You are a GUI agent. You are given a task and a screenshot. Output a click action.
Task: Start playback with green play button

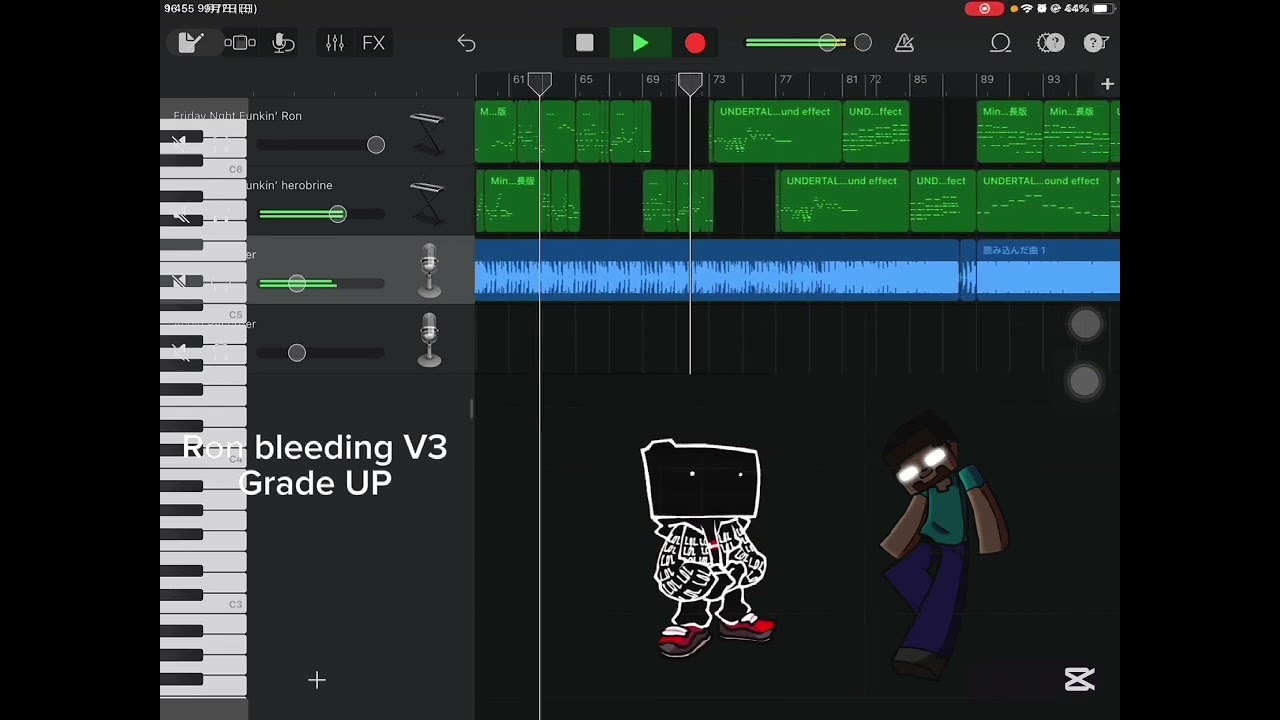click(640, 43)
